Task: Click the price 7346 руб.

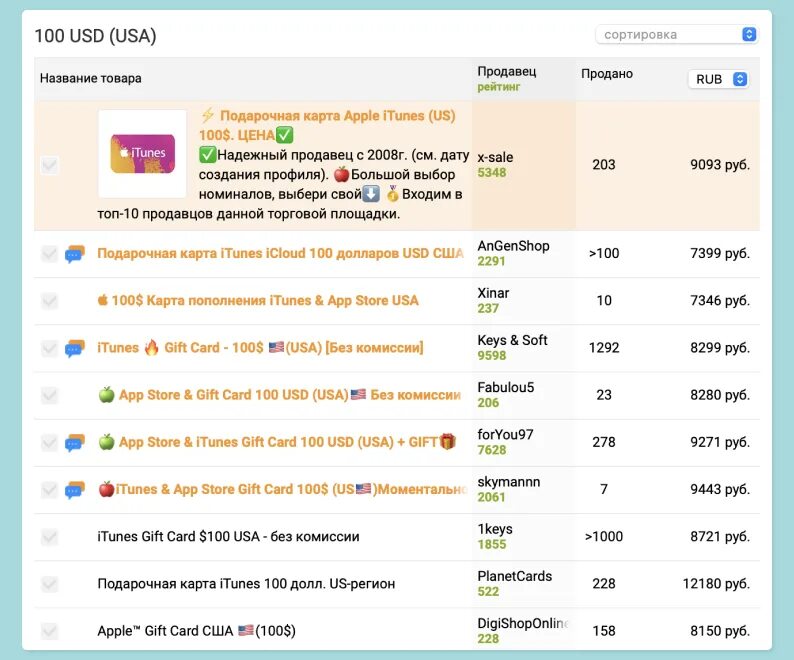Action: coord(720,300)
